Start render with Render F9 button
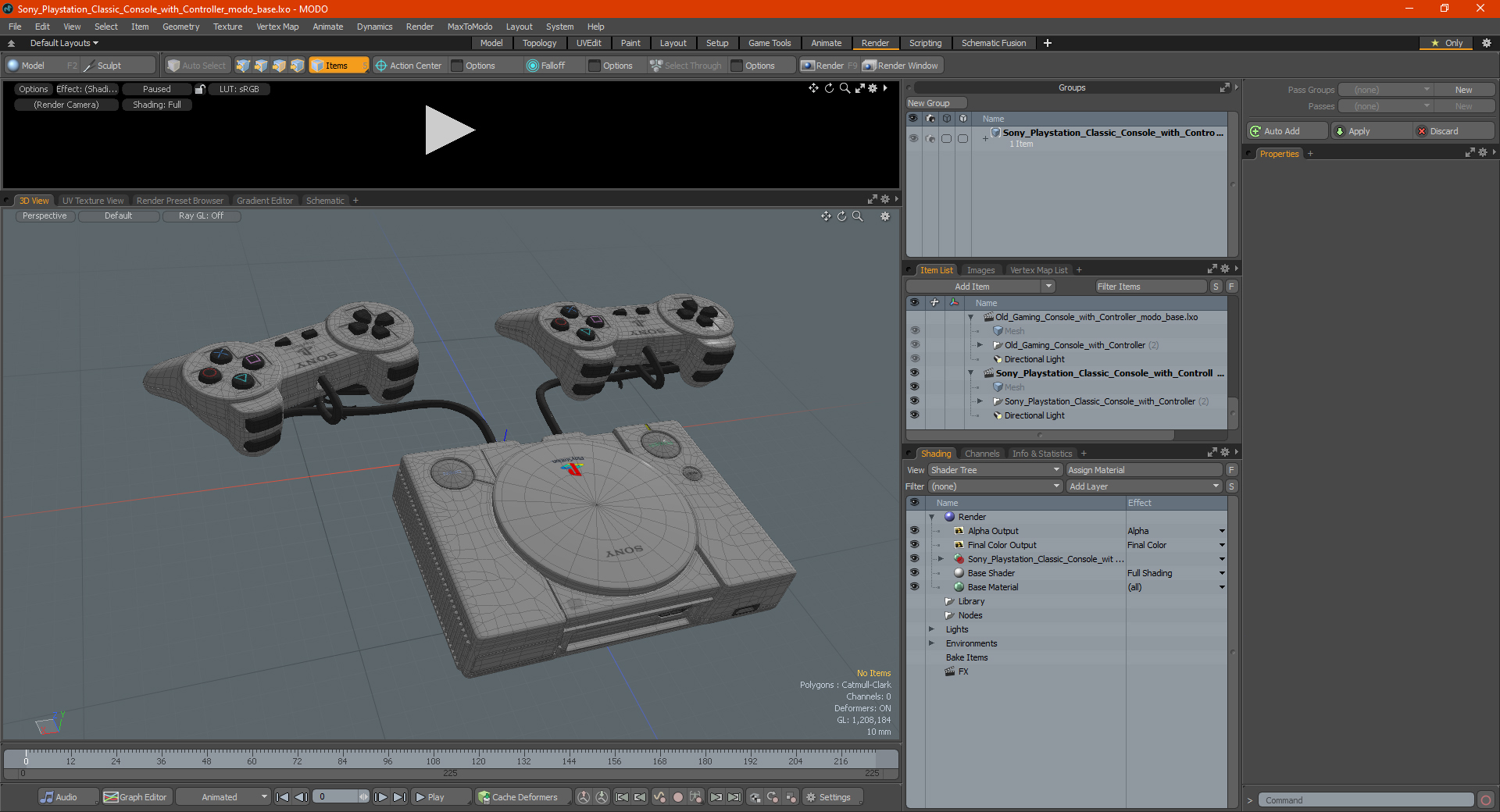The width and height of the screenshot is (1500, 812). 829,66
